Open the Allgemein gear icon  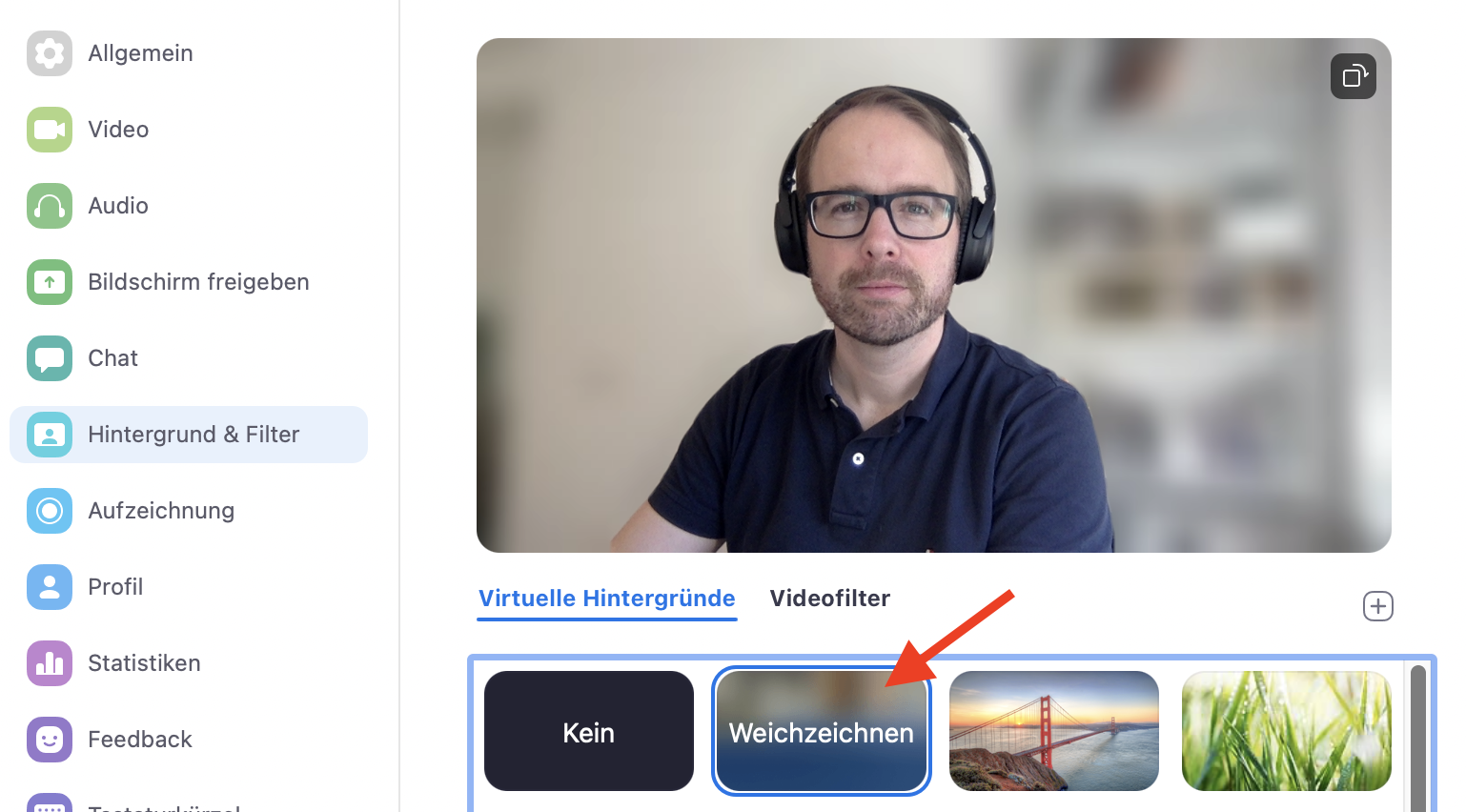(50, 53)
